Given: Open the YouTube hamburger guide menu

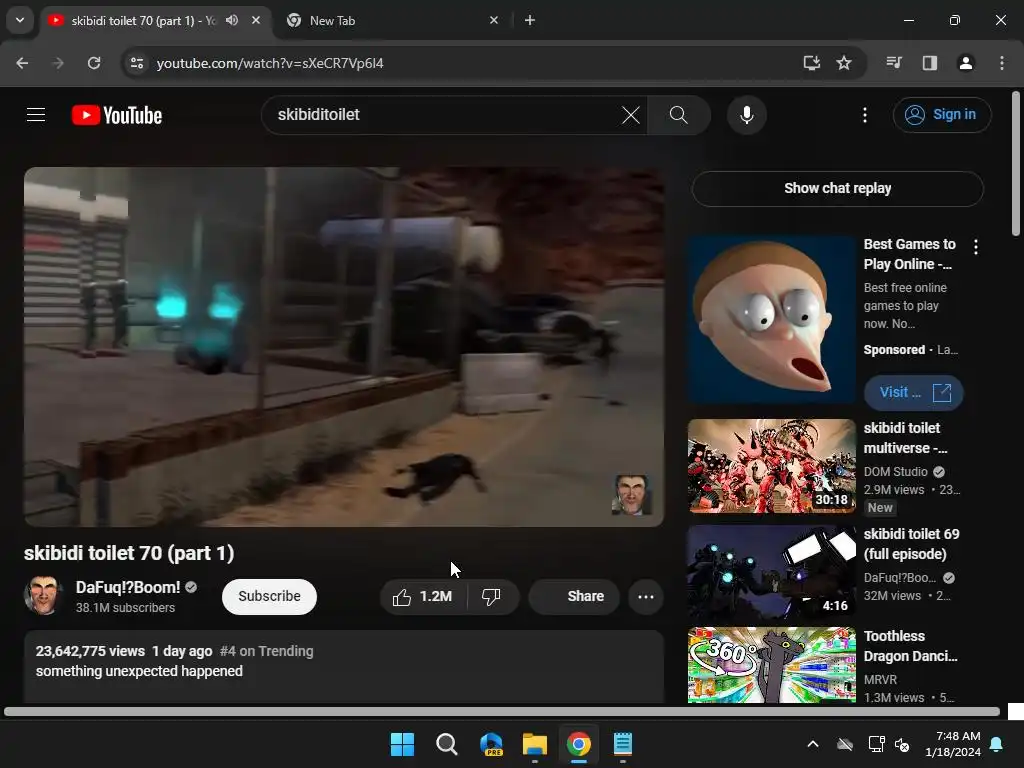Looking at the screenshot, I should [36, 115].
